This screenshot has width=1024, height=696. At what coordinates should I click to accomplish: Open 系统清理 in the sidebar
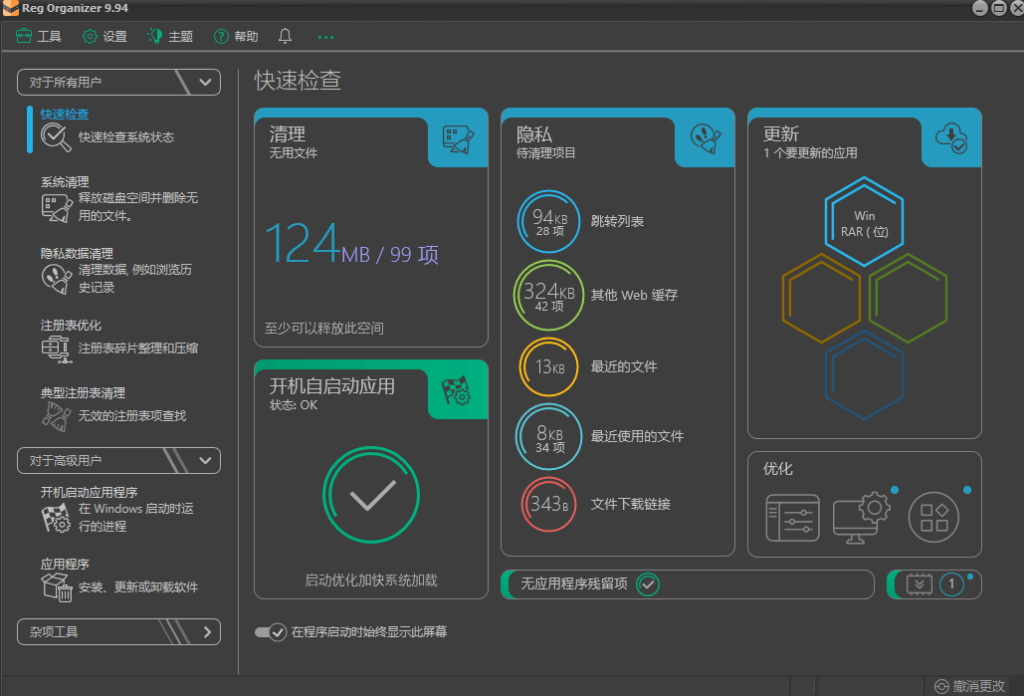point(65,182)
